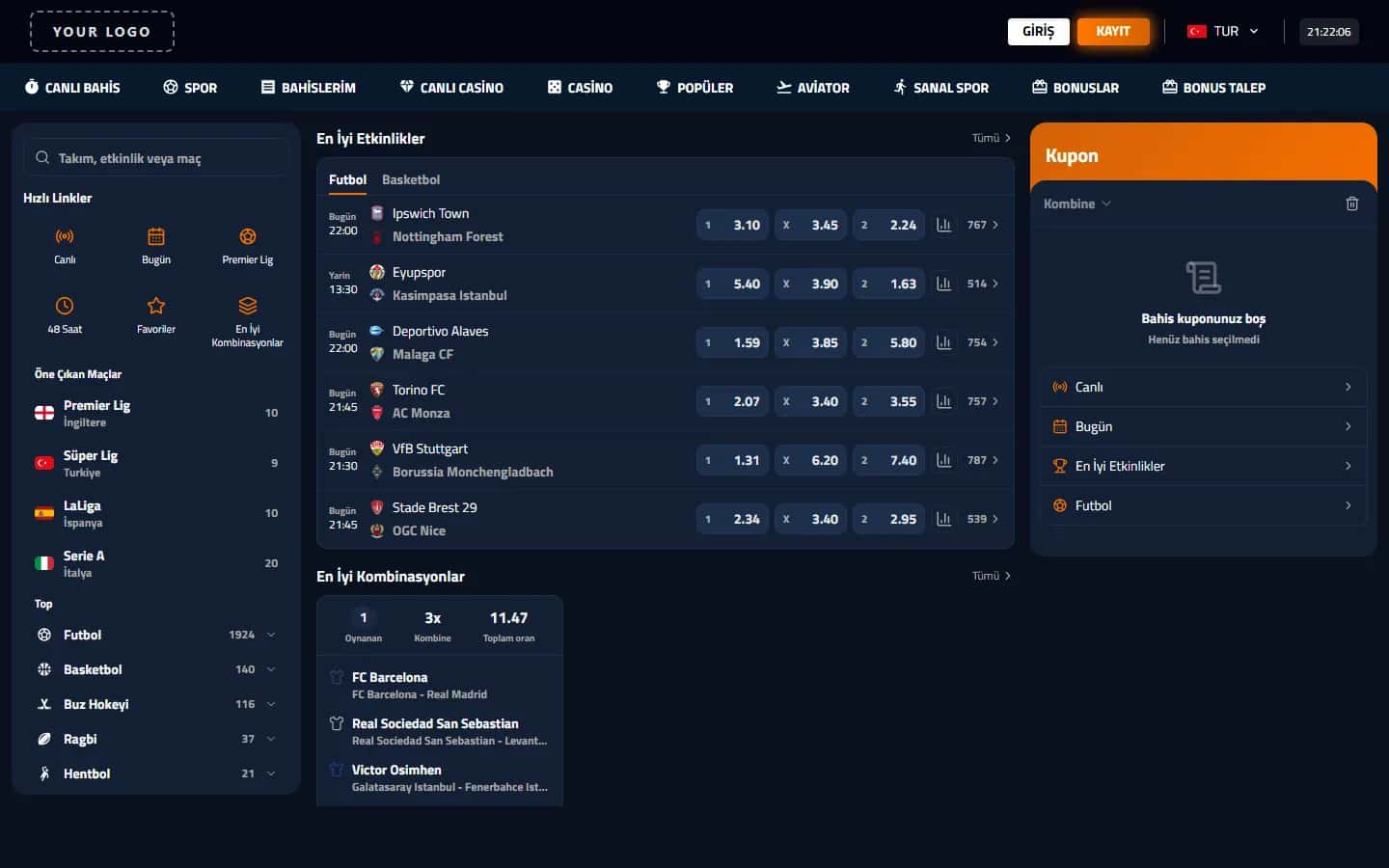This screenshot has width=1389, height=868.
Task: Open Serie A İtalya league
Action: (156, 563)
